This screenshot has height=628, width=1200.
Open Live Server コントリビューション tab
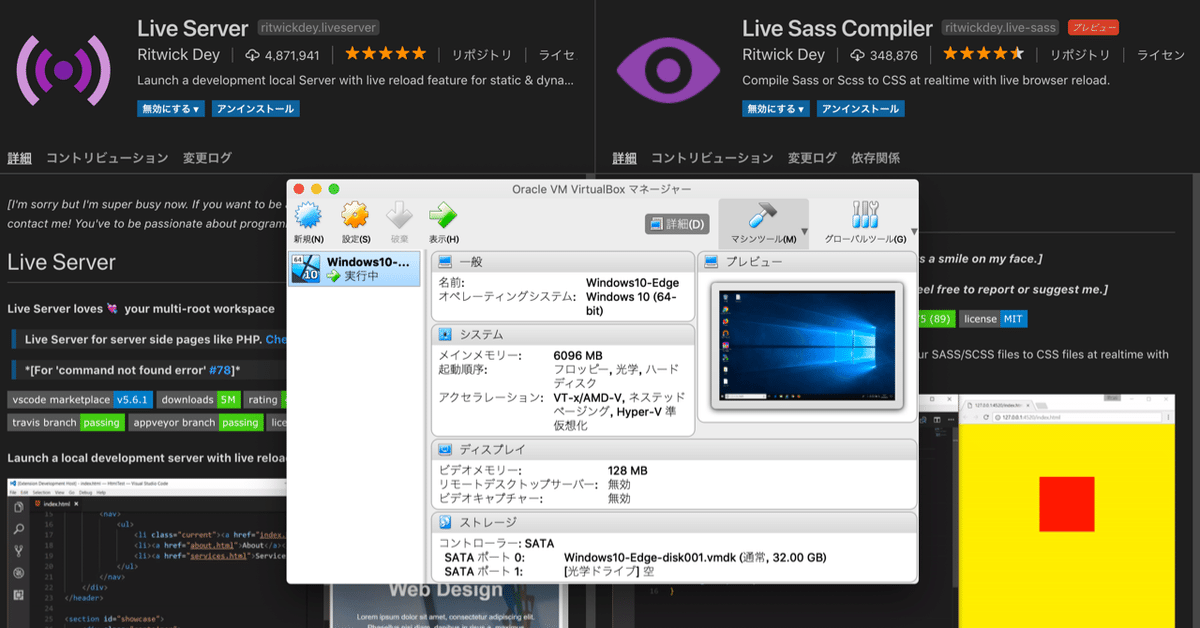click(107, 158)
